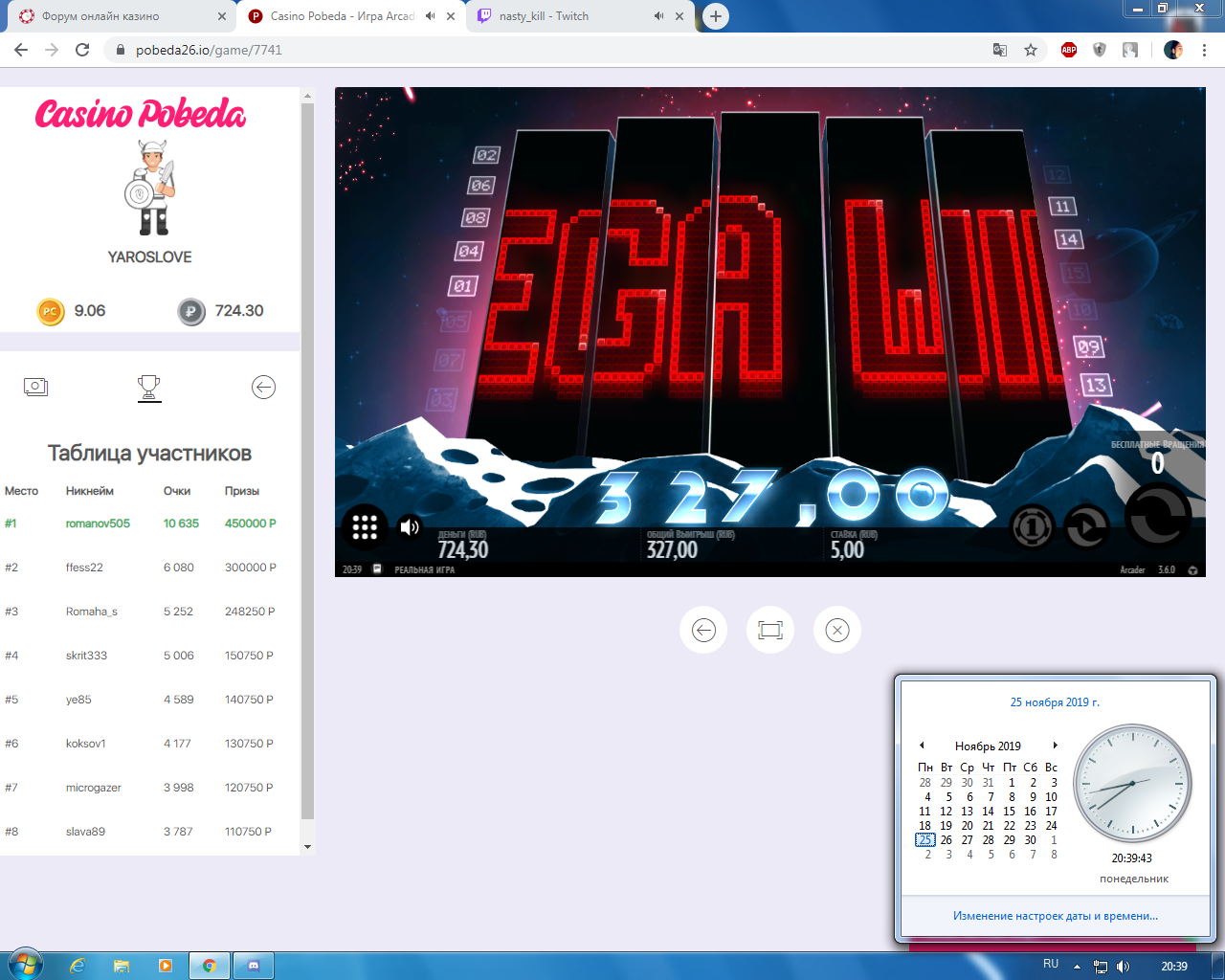
Task: Expand the game to fullscreen
Action: (770, 630)
